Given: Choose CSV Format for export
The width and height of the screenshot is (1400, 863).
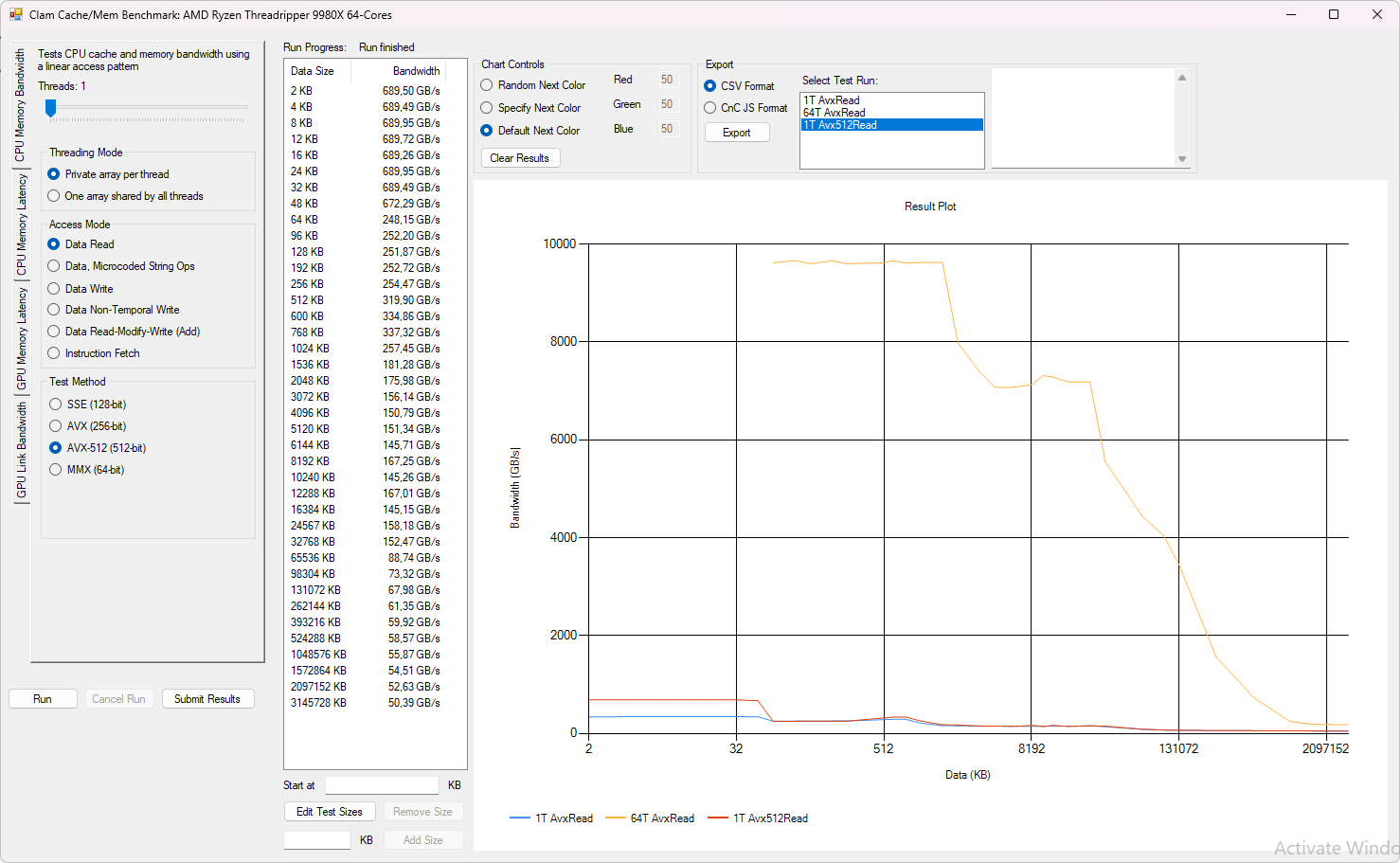Looking at the screenshot, I should click(x=739, y=86).
